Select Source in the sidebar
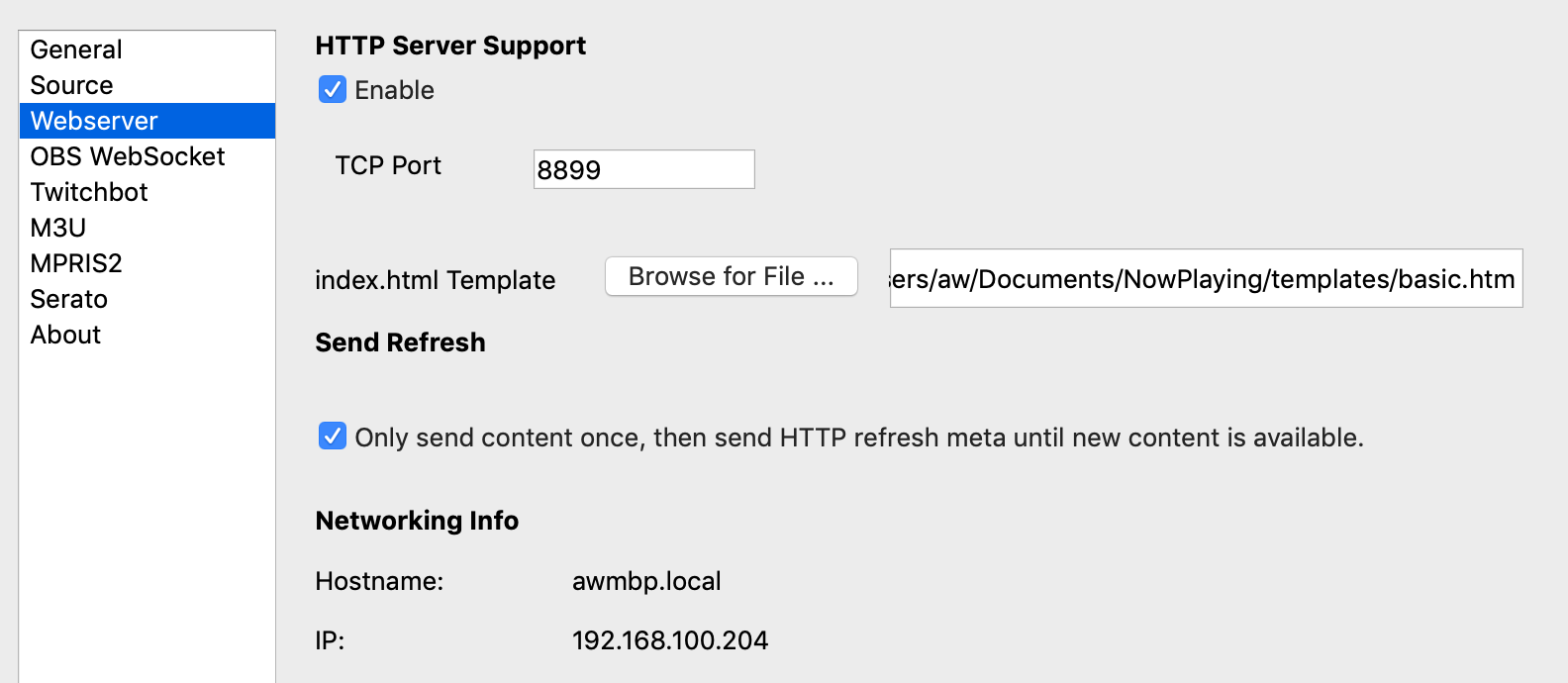 coord(71,85)
